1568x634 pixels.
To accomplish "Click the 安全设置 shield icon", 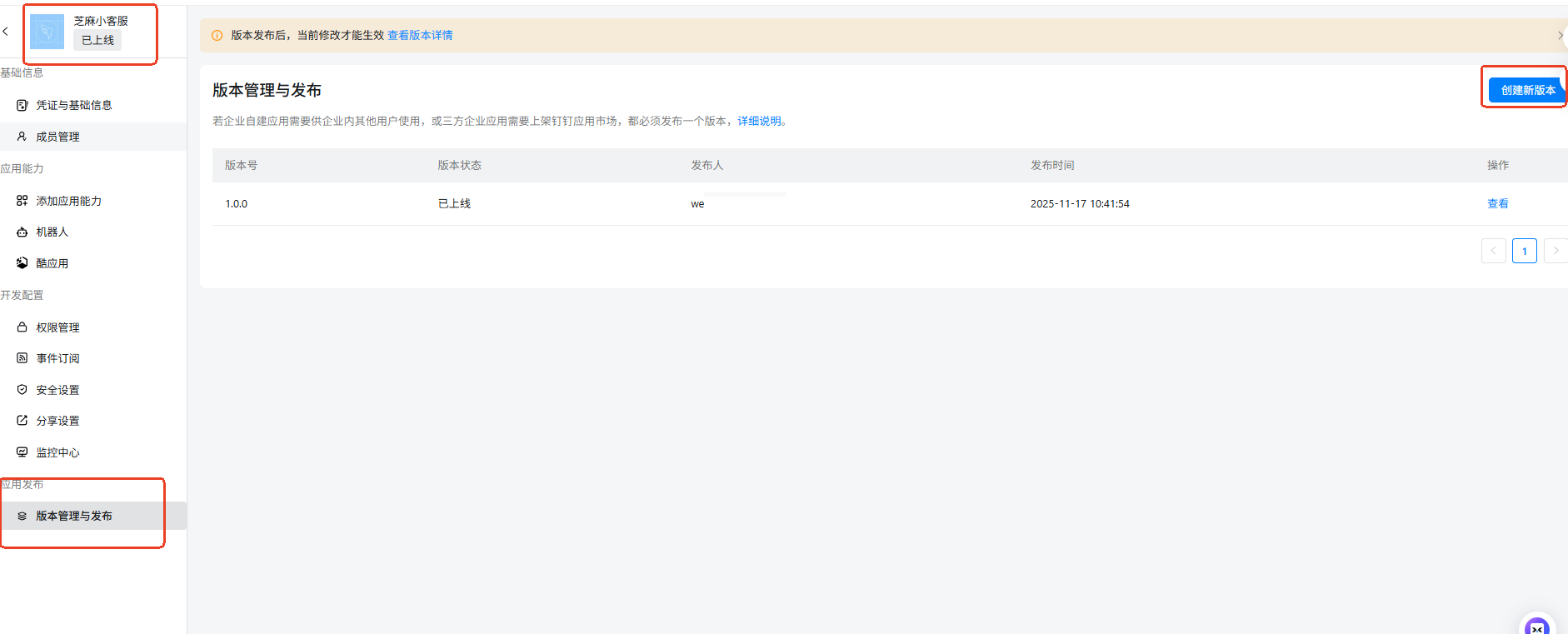I will pyautogui.click(x=22, y=390).
